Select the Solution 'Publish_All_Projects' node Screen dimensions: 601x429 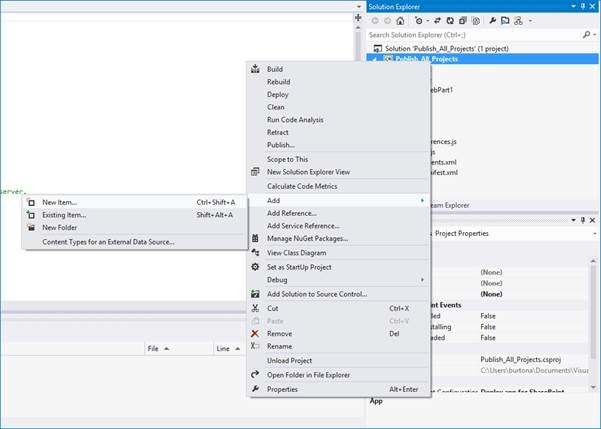[447, 49]
